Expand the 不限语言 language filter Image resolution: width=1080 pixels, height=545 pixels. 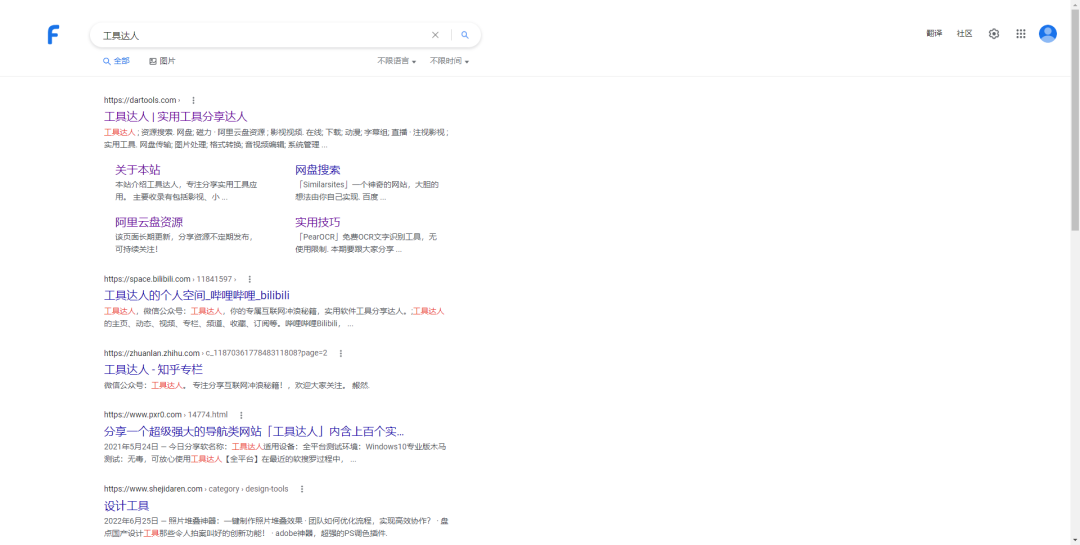click(x=397, y=61)
